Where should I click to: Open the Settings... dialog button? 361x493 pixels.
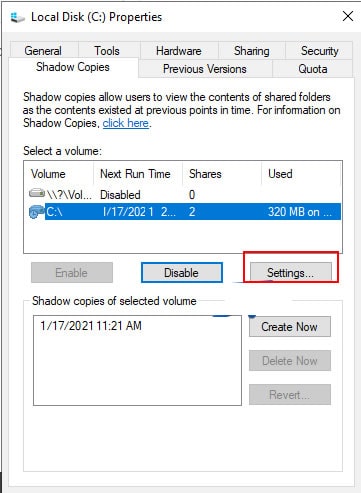(x=290, y=273)
